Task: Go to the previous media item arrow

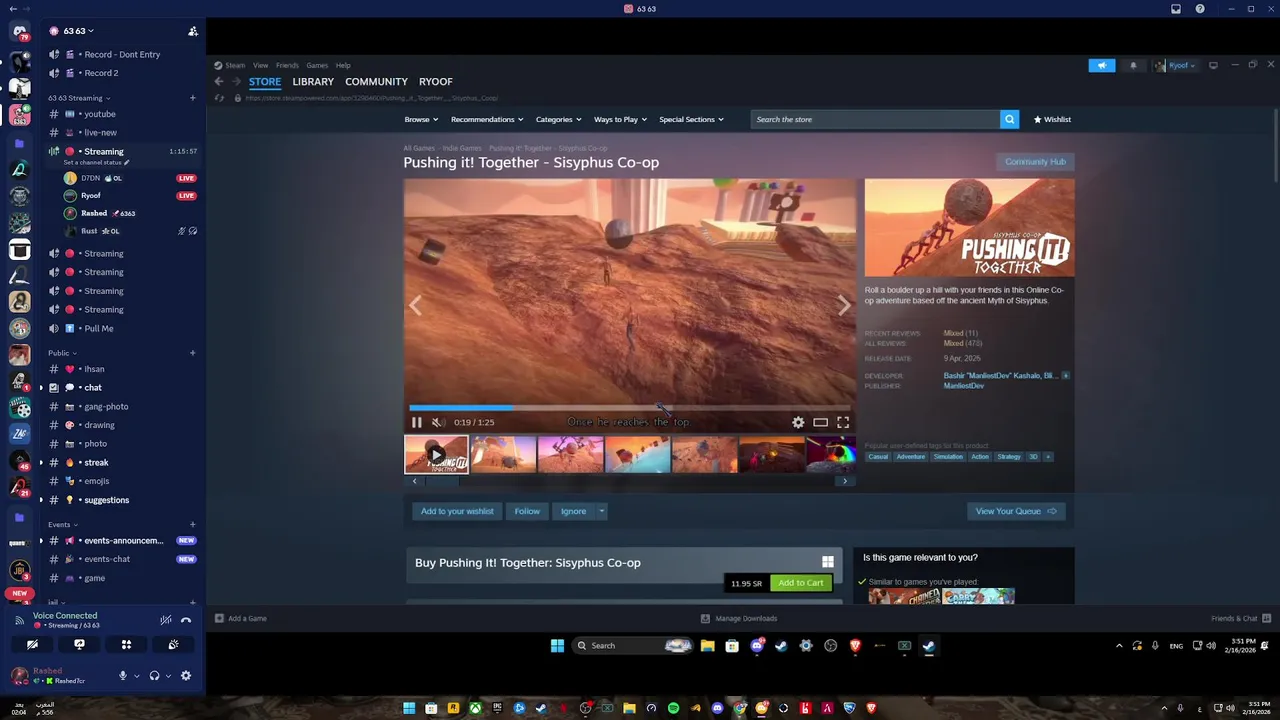Action: [x=416, y=305]
